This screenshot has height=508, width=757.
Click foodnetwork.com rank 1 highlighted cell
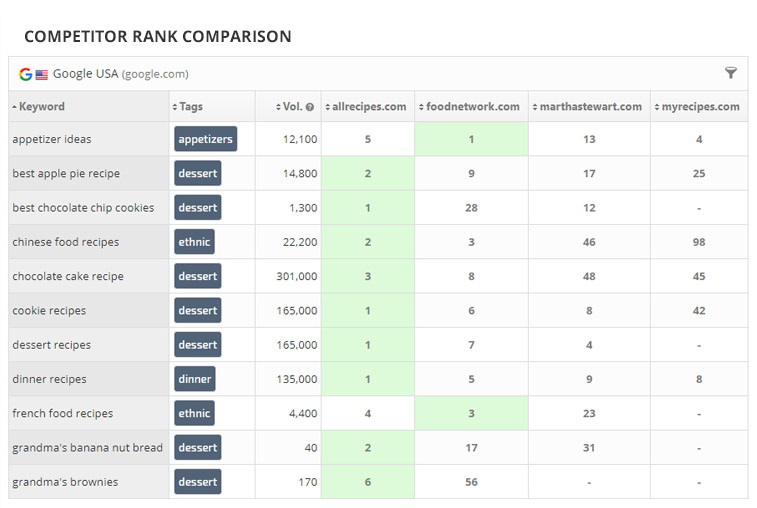tap(472, 139)
